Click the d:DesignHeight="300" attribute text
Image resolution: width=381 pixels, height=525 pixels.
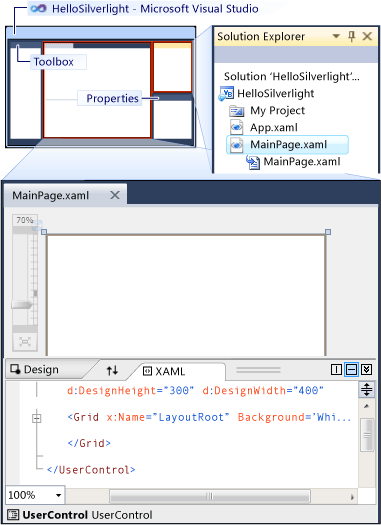click(131, 391)
